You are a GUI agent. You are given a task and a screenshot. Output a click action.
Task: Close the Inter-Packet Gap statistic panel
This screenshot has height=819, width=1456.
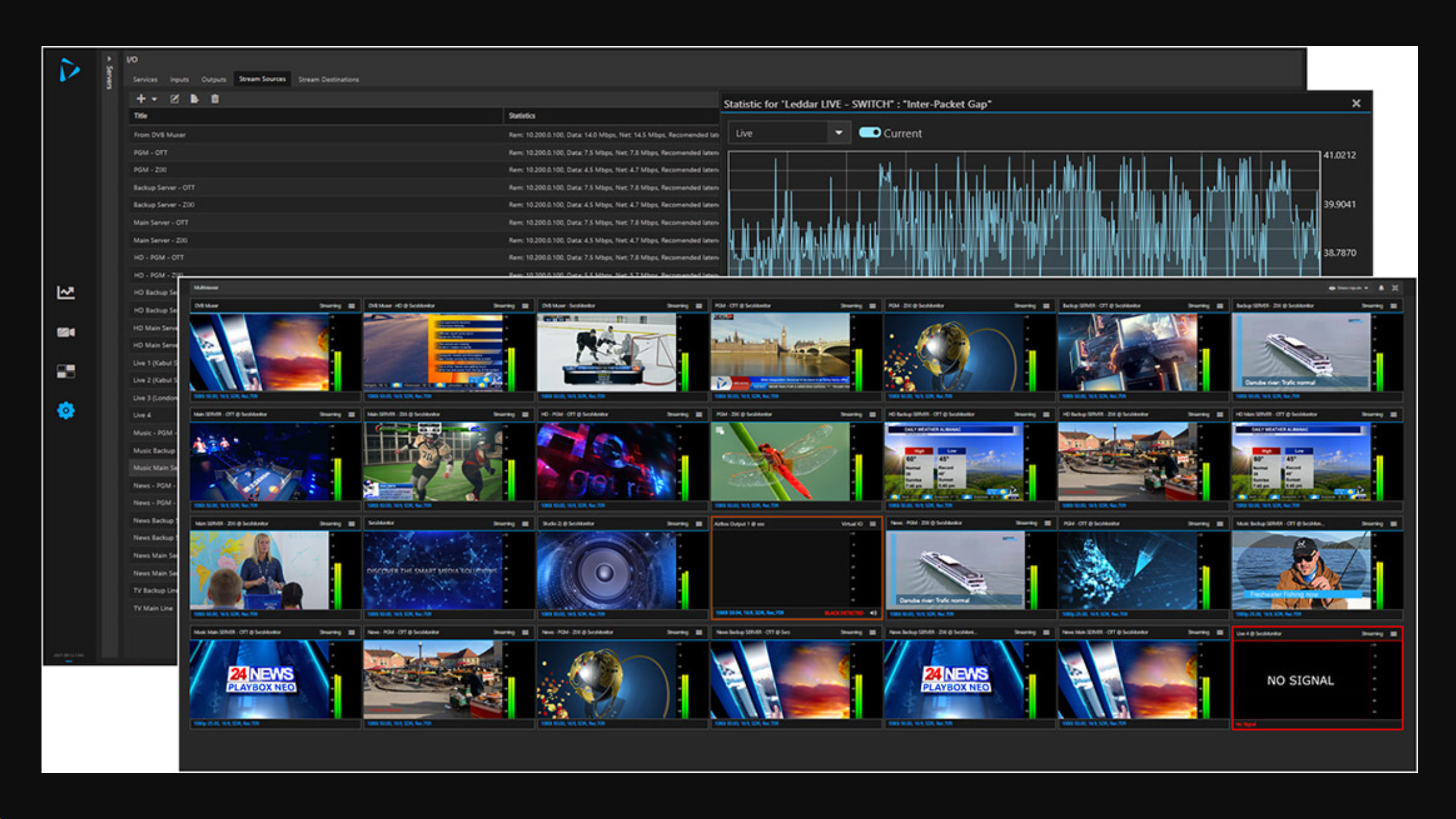coord(1356,103)
